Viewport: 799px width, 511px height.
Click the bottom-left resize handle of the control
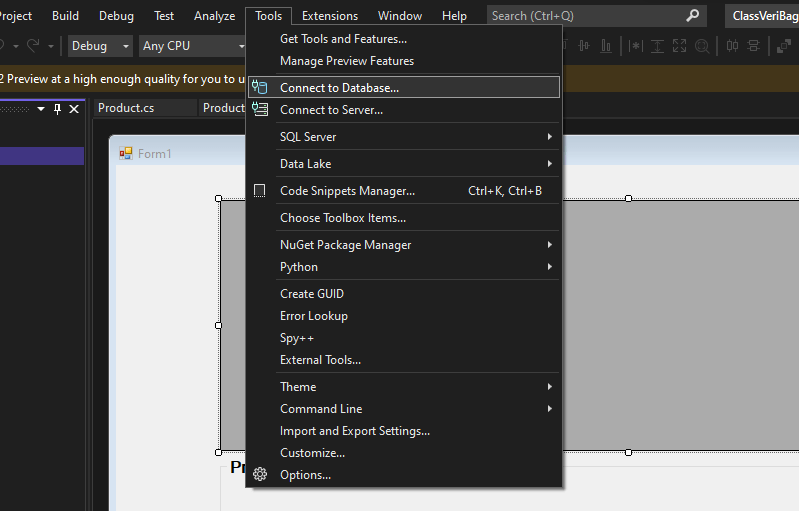[x=219, y=452]
